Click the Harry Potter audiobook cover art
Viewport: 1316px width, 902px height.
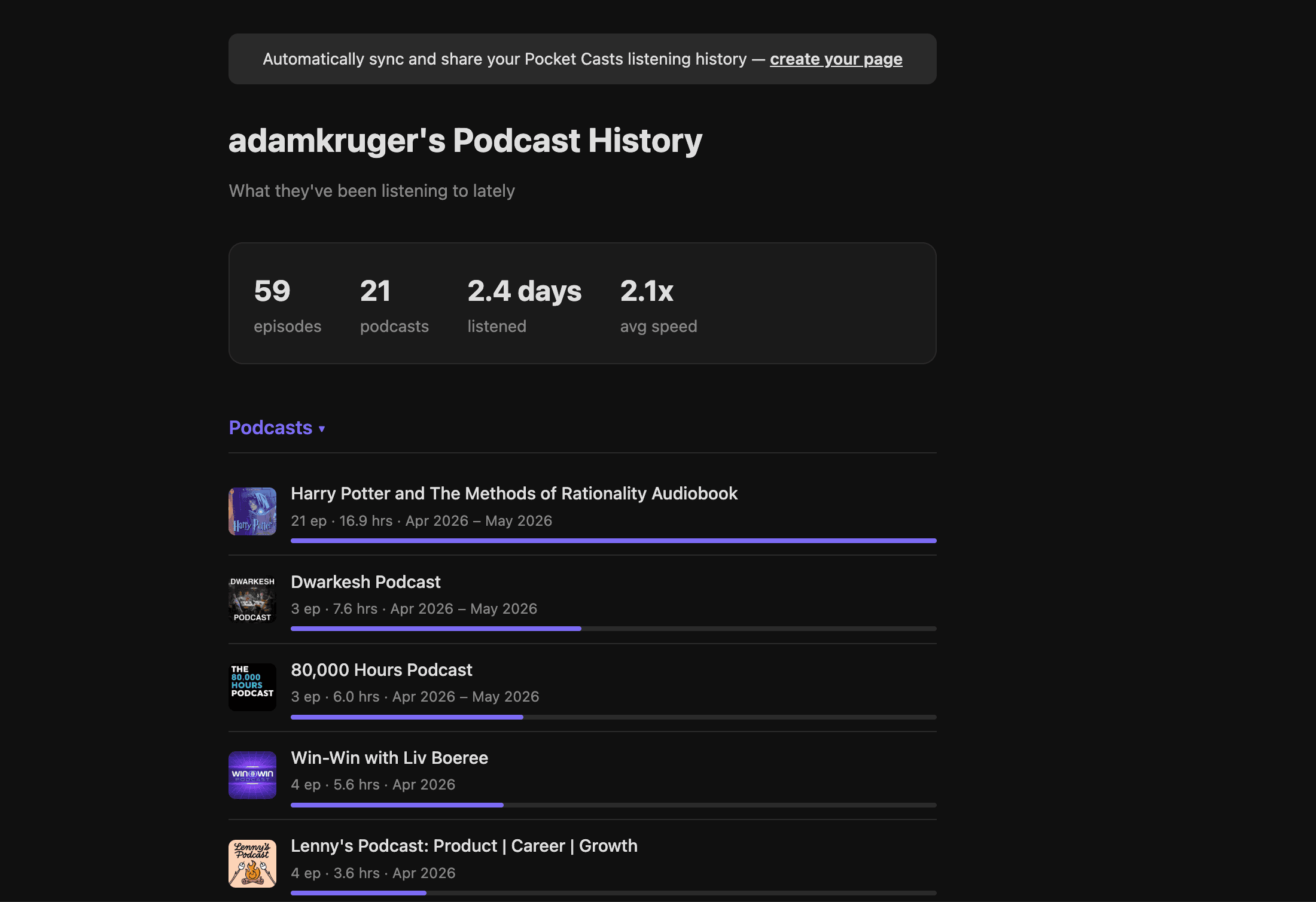pyautogui.click(x=252, y=511)
